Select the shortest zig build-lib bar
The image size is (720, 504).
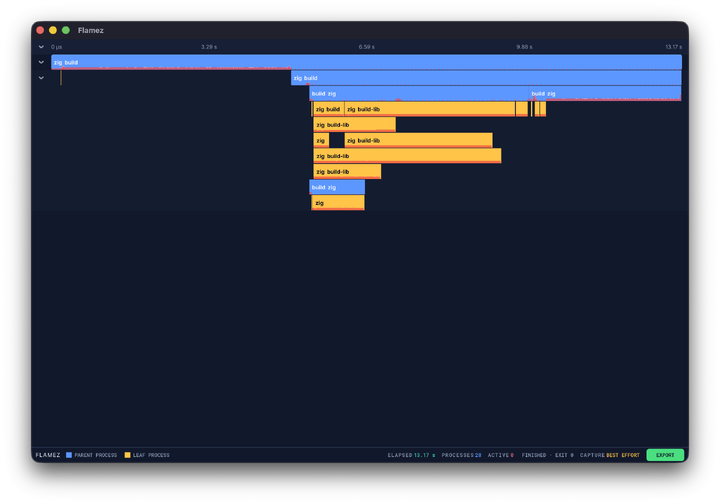point(347,172)
